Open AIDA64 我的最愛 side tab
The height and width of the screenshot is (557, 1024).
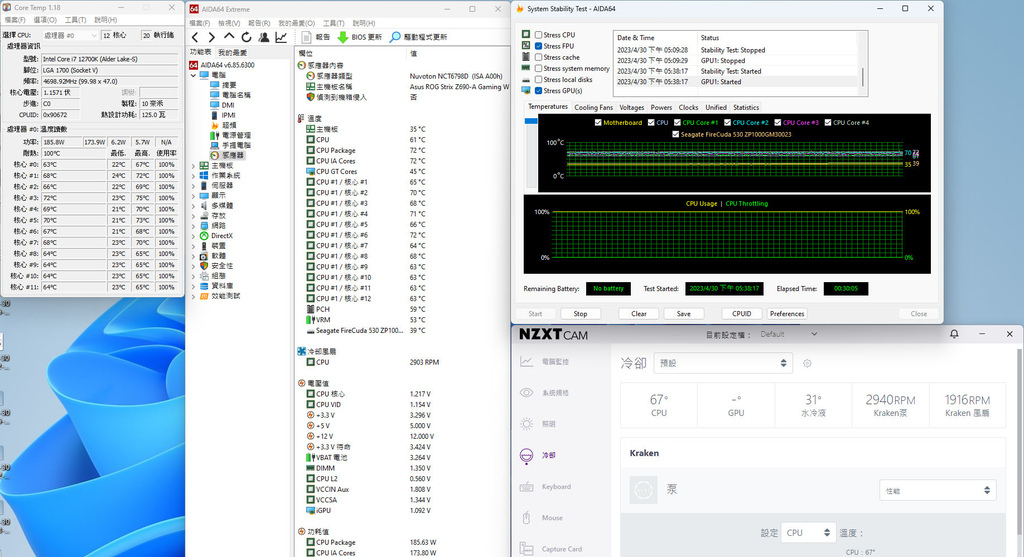tap(232, 52)
